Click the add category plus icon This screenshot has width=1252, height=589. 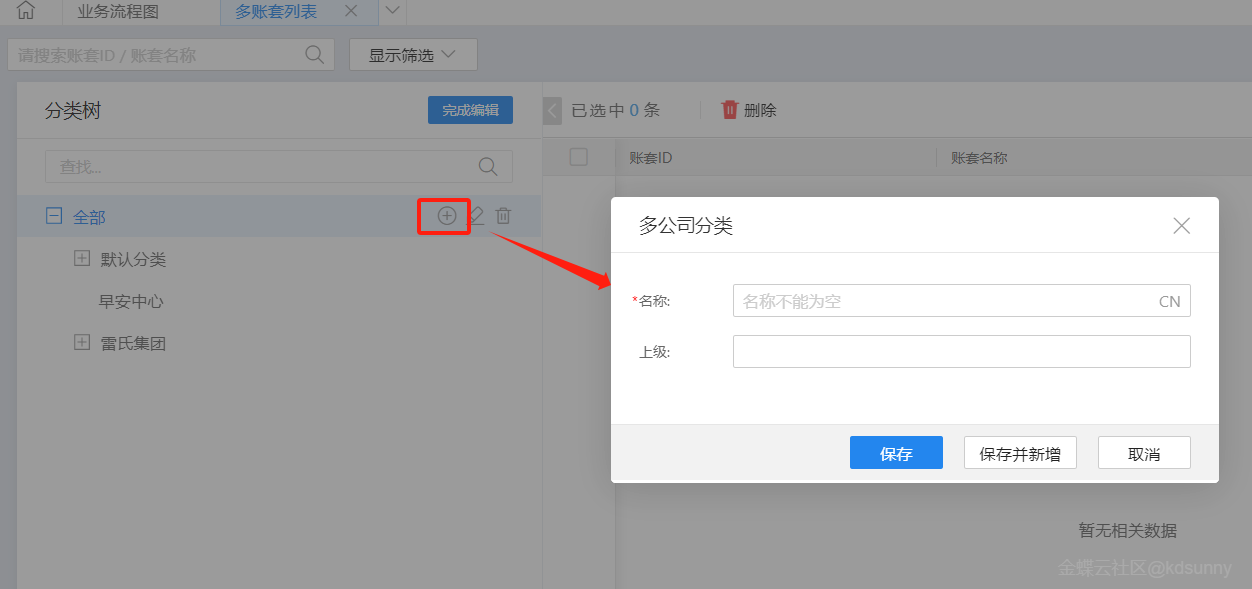[x=446, y=215]
